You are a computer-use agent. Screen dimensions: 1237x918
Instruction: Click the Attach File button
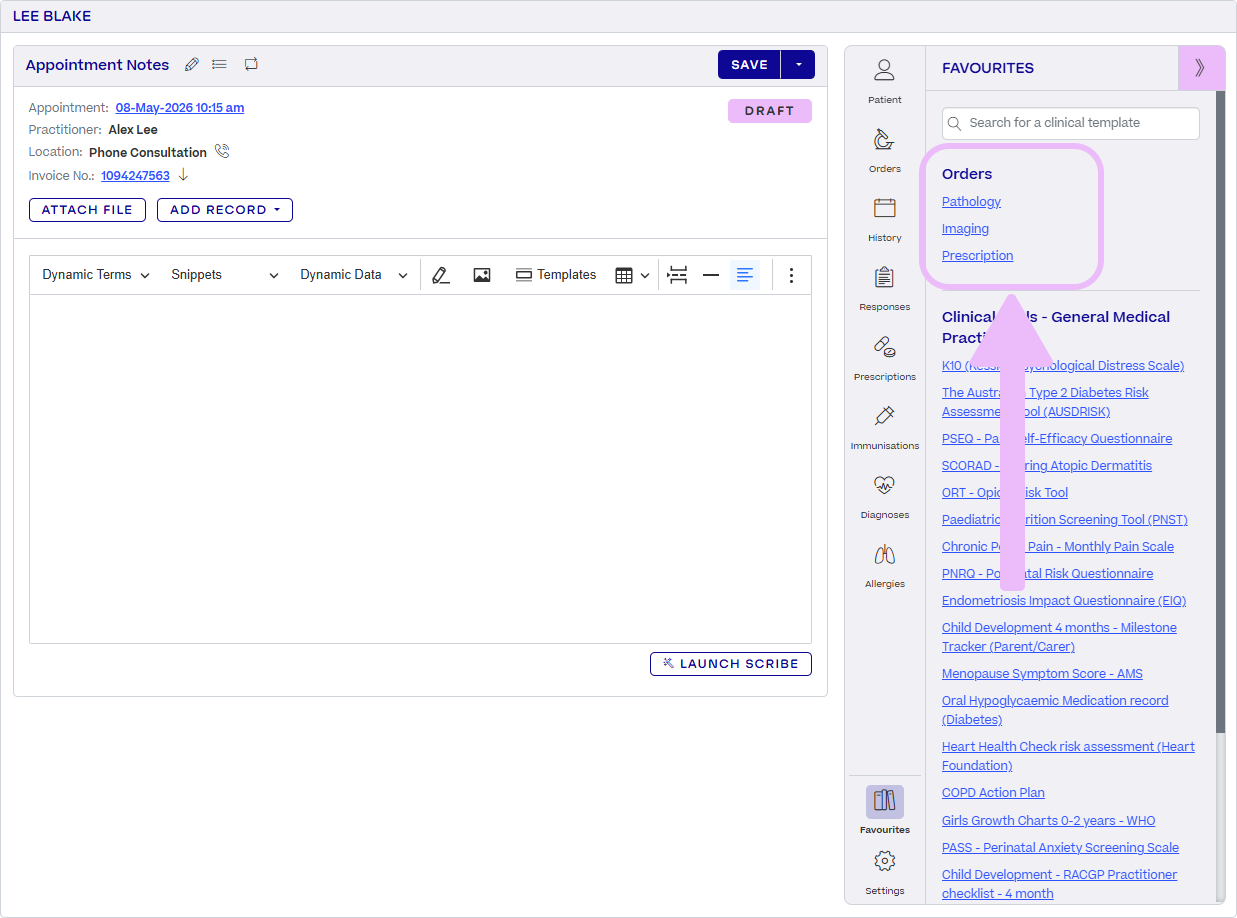[87, 210]
